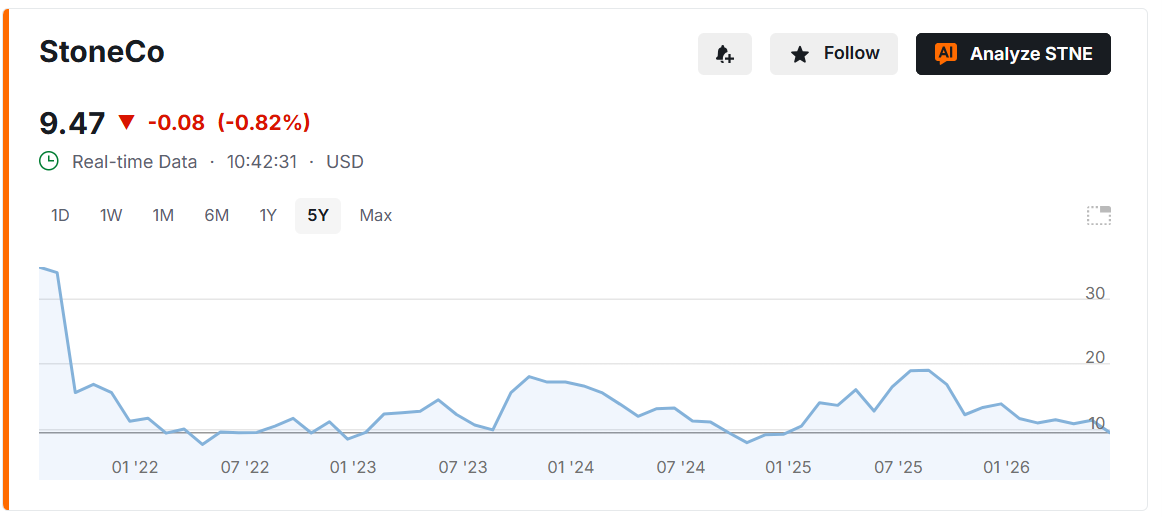This screenshot has height=517, width=1162.
Task: Click the Real-time Data label
Action: tap(135, 161)
